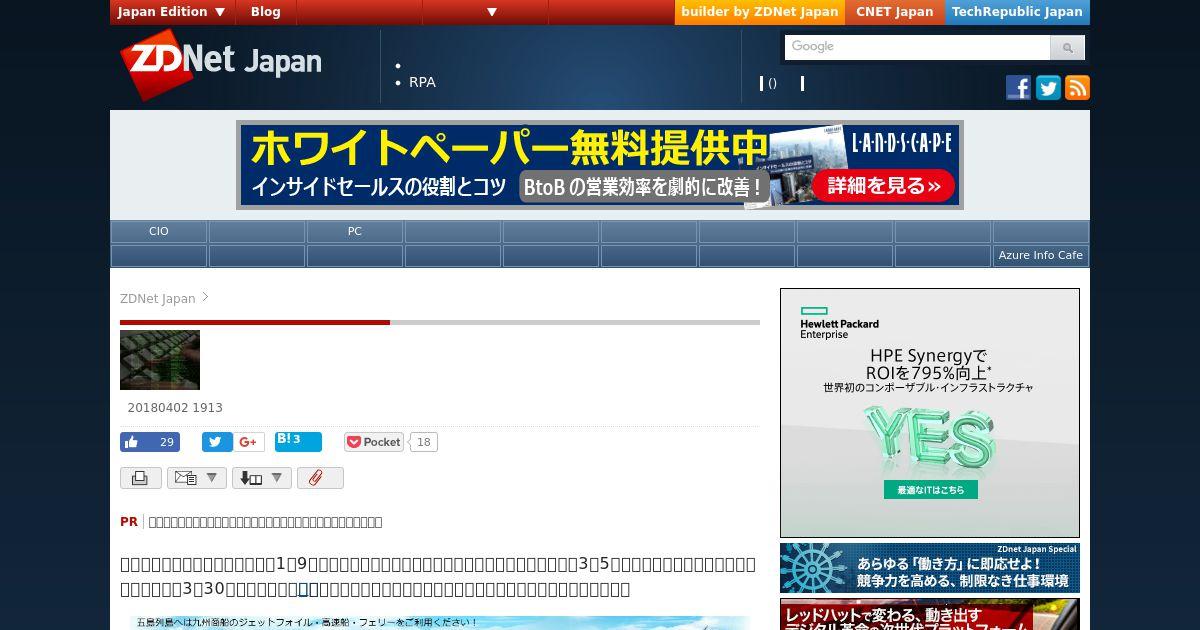Tweet the article with Twitter bird button
This screenshot has width=1200, height=630.
tap(217, 442)
